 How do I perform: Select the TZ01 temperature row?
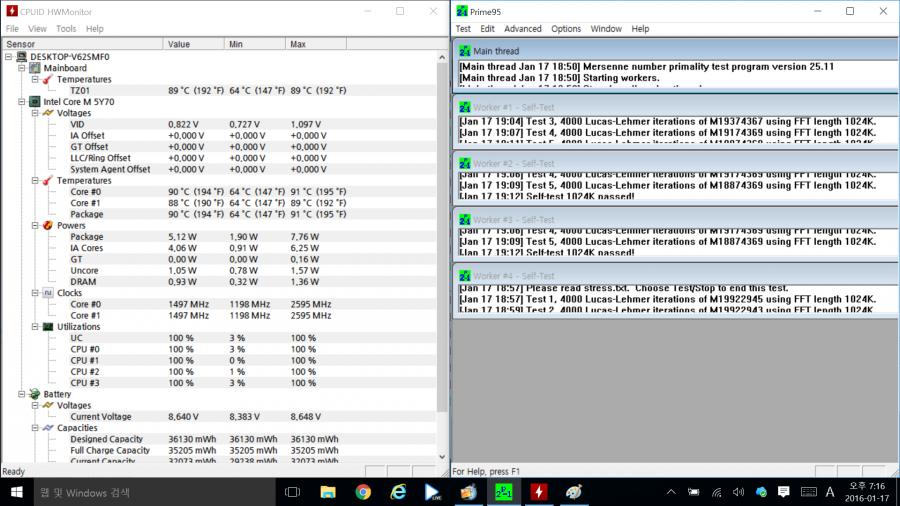point(80,90)
